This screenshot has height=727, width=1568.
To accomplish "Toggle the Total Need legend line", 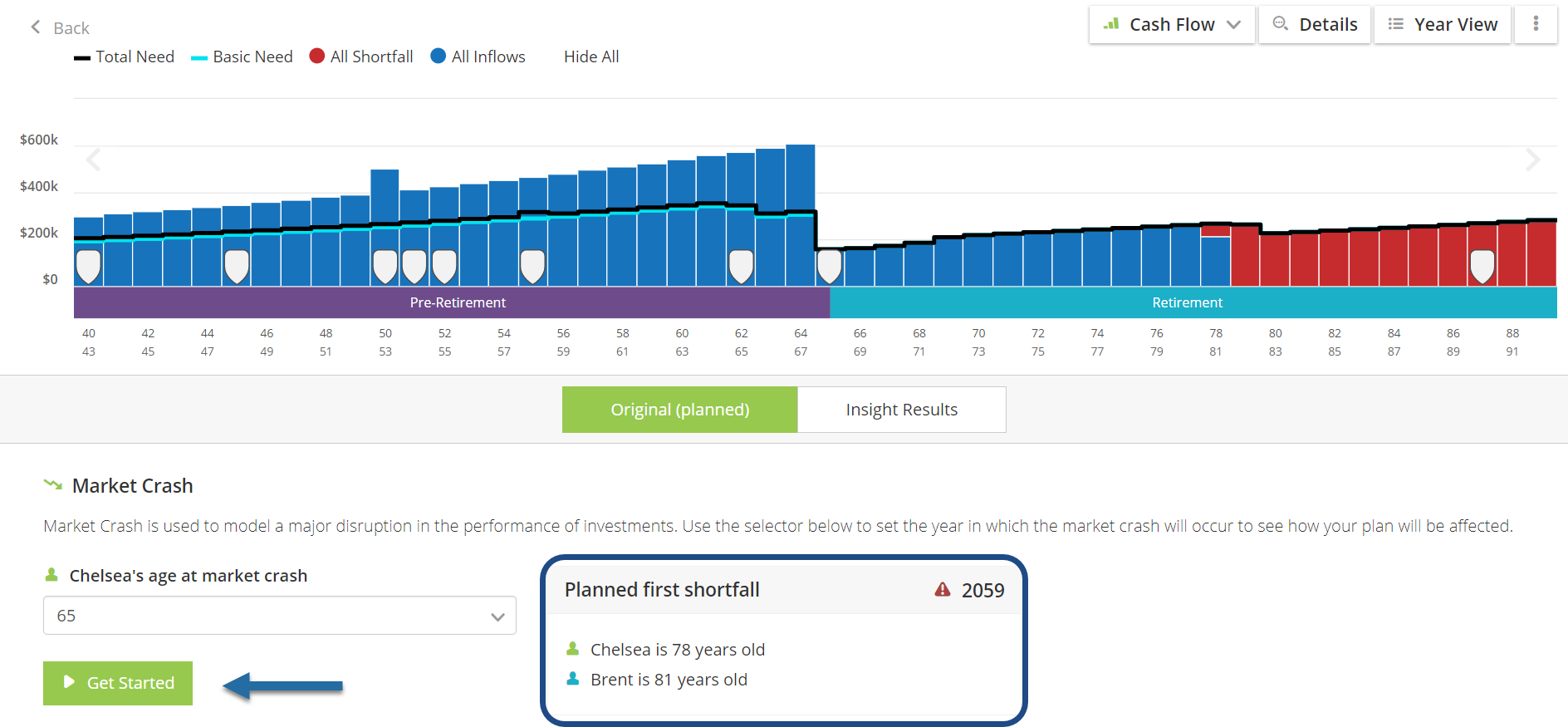I will click(125, 56).
